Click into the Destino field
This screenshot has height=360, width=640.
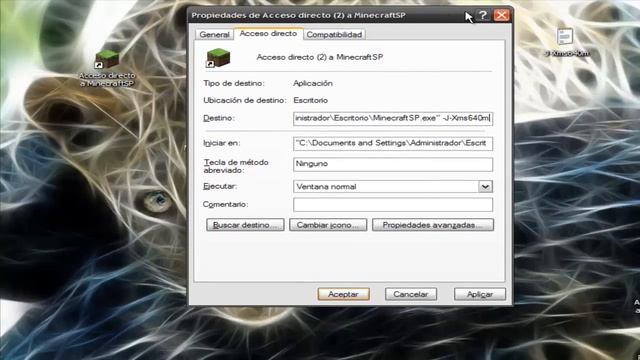393,118
